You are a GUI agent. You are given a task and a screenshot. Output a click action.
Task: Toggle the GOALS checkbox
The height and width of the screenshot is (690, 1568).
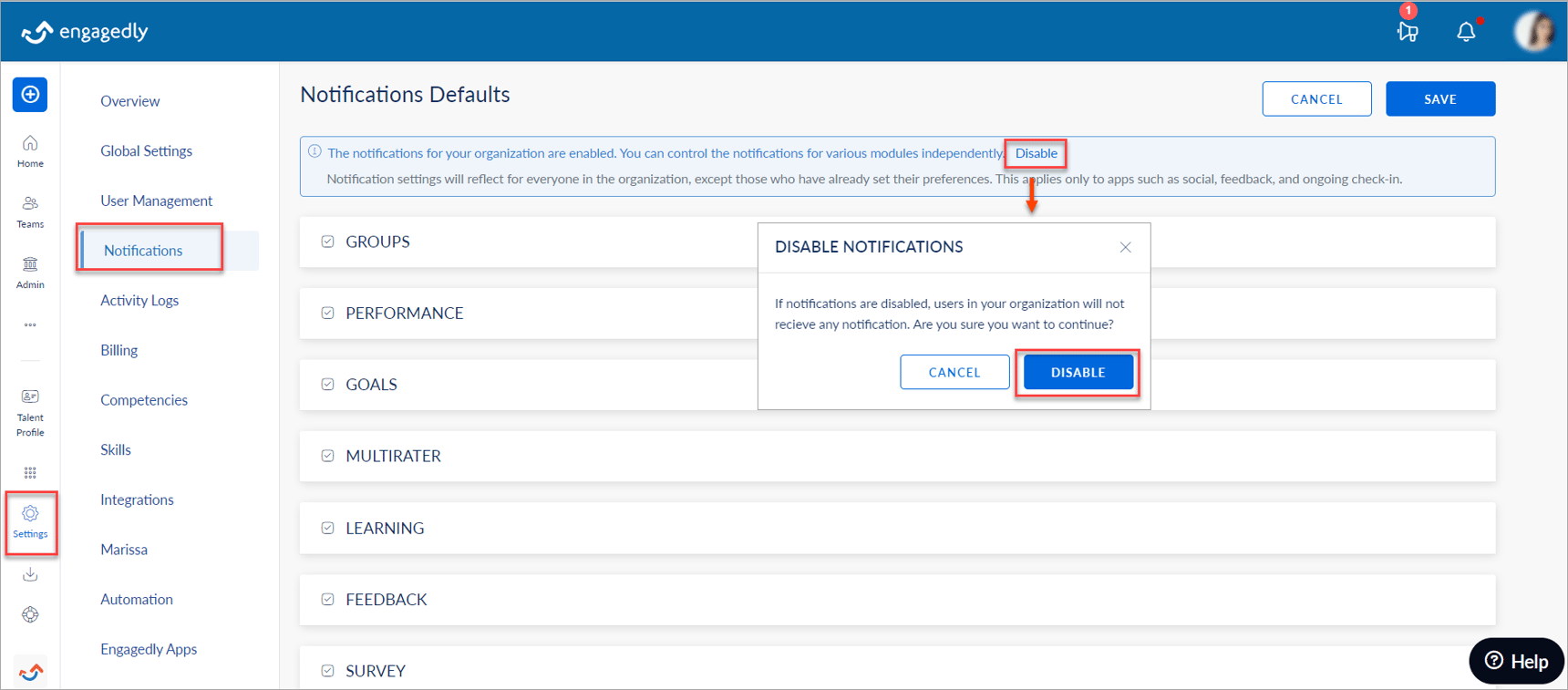tap(327, 384)
